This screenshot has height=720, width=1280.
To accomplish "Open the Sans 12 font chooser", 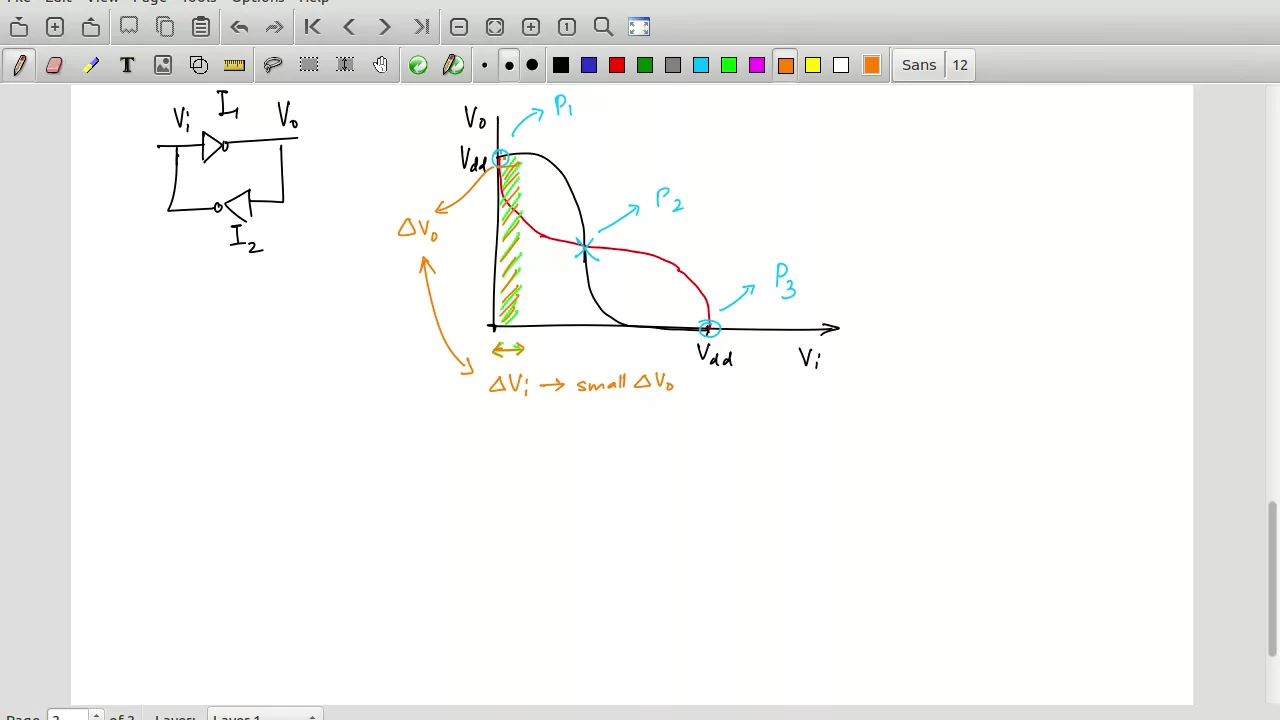I will 933,65.
